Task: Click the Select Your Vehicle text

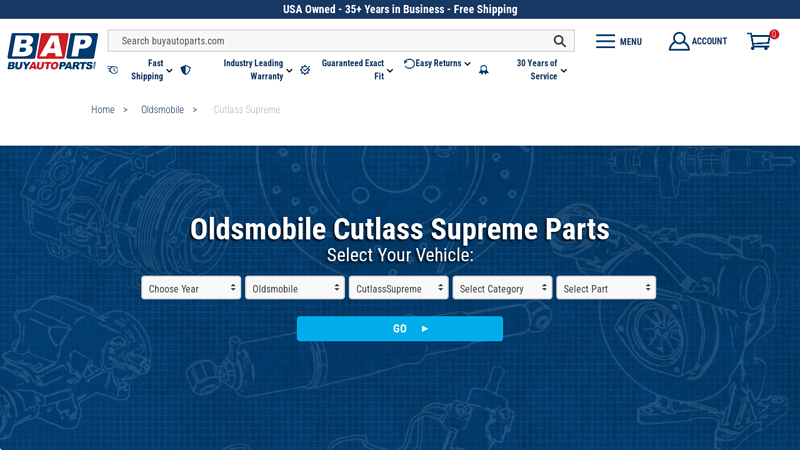Action: click(x=400, y=255)
